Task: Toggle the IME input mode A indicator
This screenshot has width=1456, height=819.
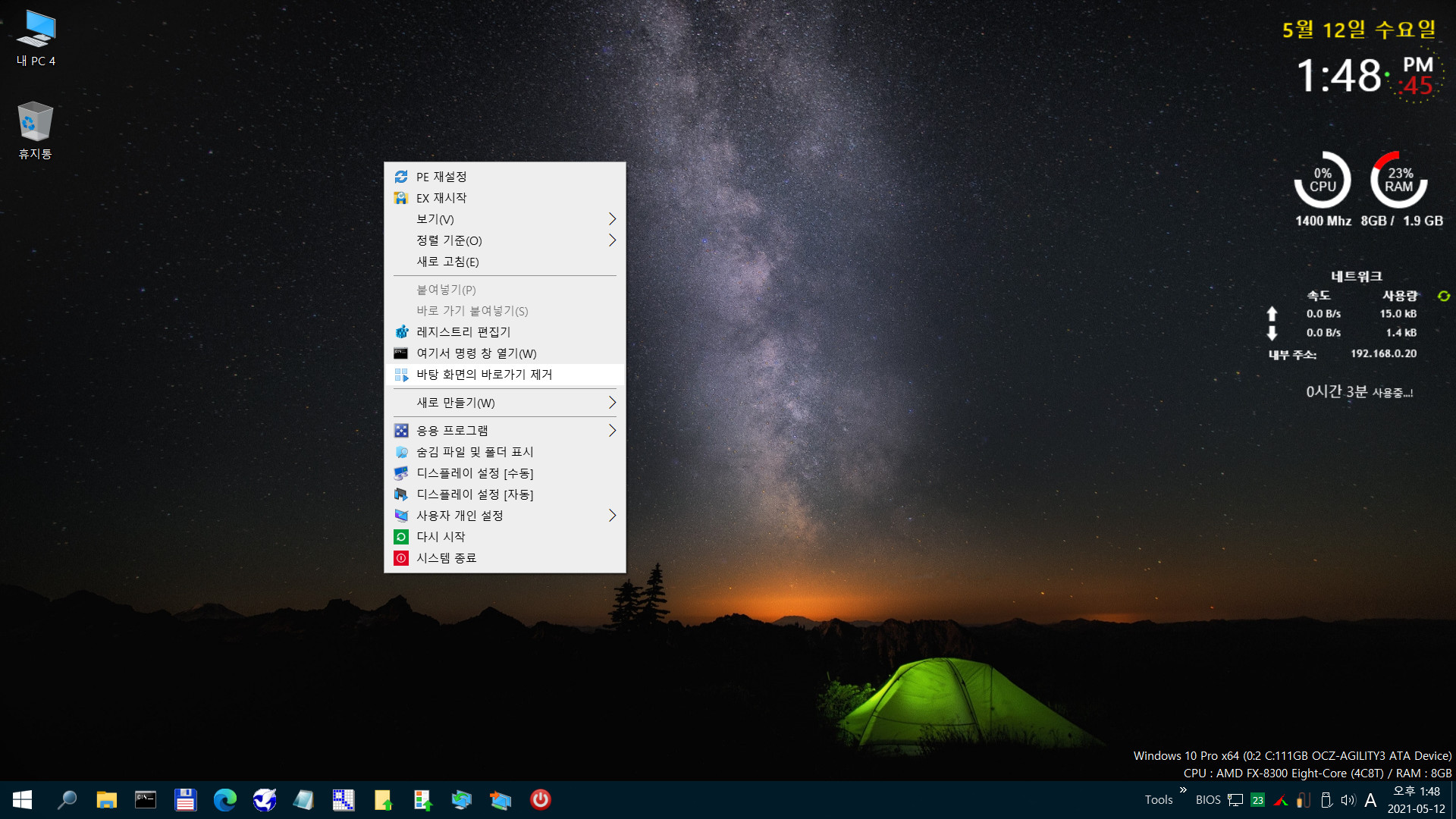Action: 1370,800
